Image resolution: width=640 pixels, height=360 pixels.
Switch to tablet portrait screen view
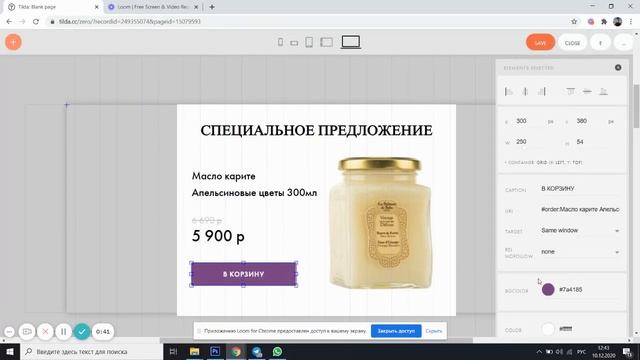pos(309,42)
